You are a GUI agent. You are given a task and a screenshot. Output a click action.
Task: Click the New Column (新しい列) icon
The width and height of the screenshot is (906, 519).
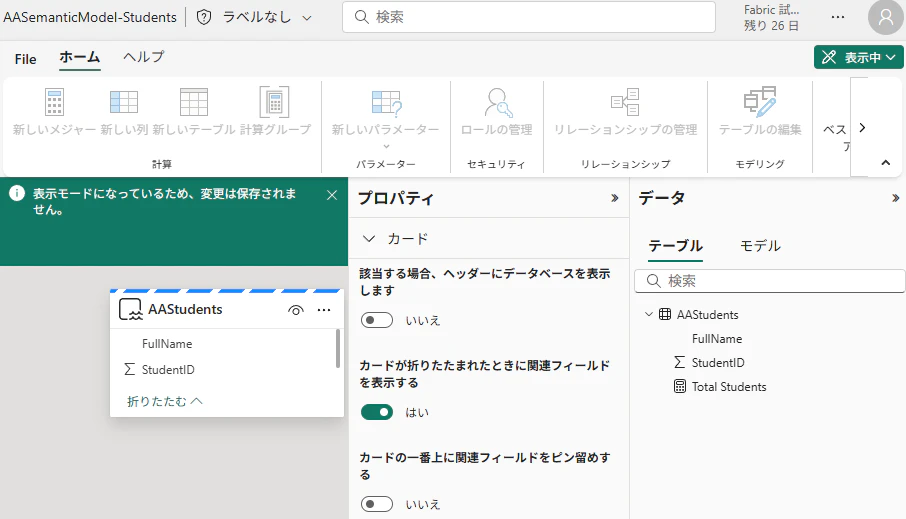click(x=124, y=102)
